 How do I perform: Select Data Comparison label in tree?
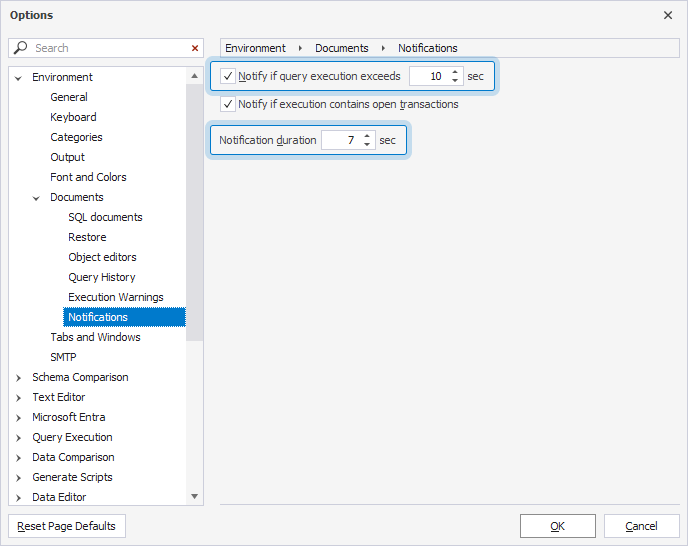pos(73,457)
